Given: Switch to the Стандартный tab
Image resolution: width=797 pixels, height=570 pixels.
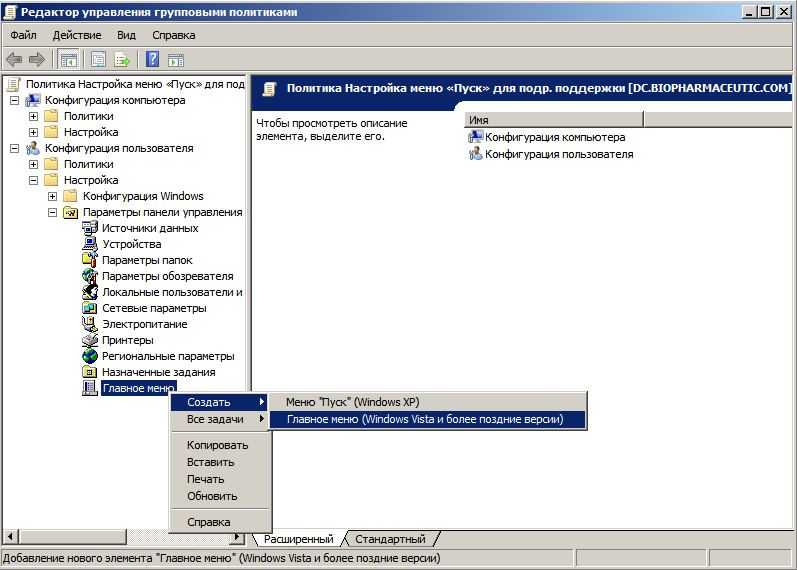Looking at the screenshot, I should [390, 539].
